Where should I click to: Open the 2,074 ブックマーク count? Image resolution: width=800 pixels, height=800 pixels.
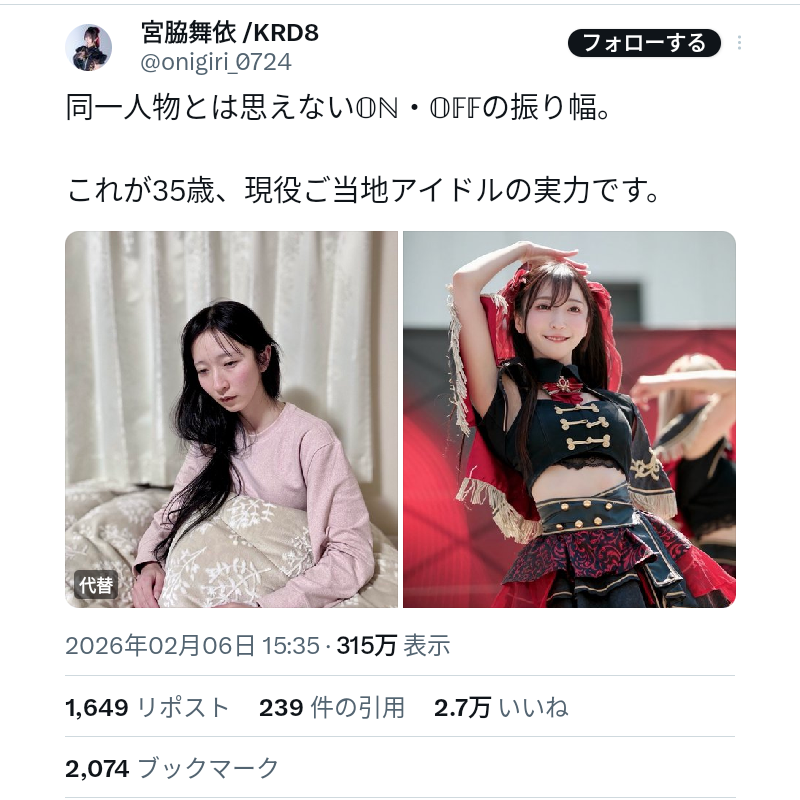[172, 768]
